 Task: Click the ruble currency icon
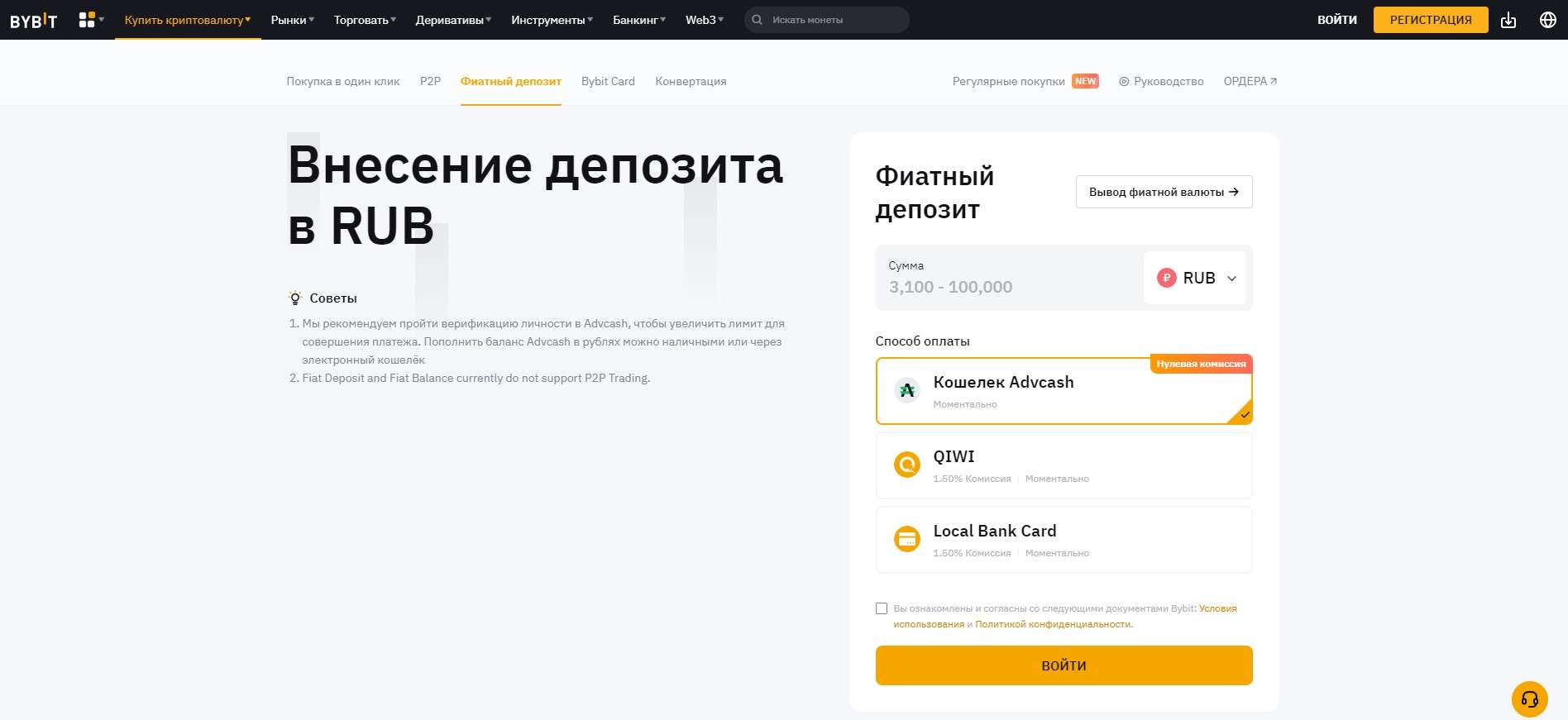[x=1167, y=278]
